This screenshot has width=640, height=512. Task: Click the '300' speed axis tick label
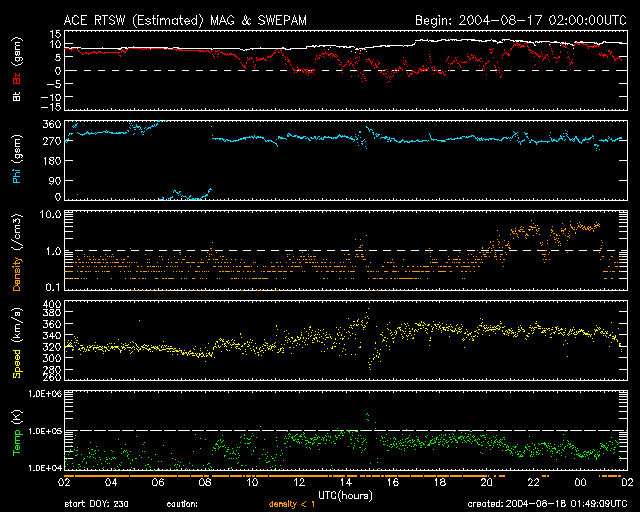[x=52, y=358]
